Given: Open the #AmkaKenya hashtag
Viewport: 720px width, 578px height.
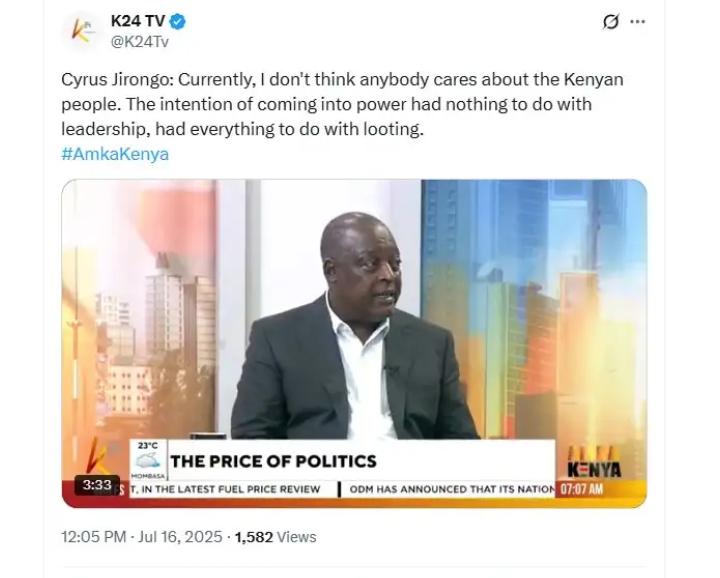Looking at the screenshot, I should tap(115, 154).
